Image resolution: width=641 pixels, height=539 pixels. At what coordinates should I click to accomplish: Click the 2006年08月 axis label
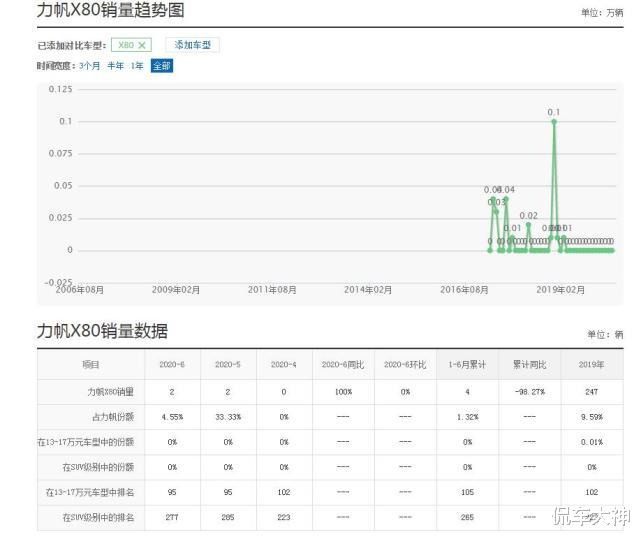click(x=80, y=290)
